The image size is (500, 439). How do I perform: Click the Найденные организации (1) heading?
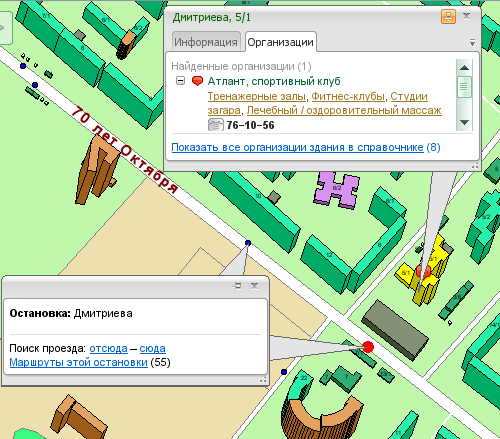(x=241, y=66)
